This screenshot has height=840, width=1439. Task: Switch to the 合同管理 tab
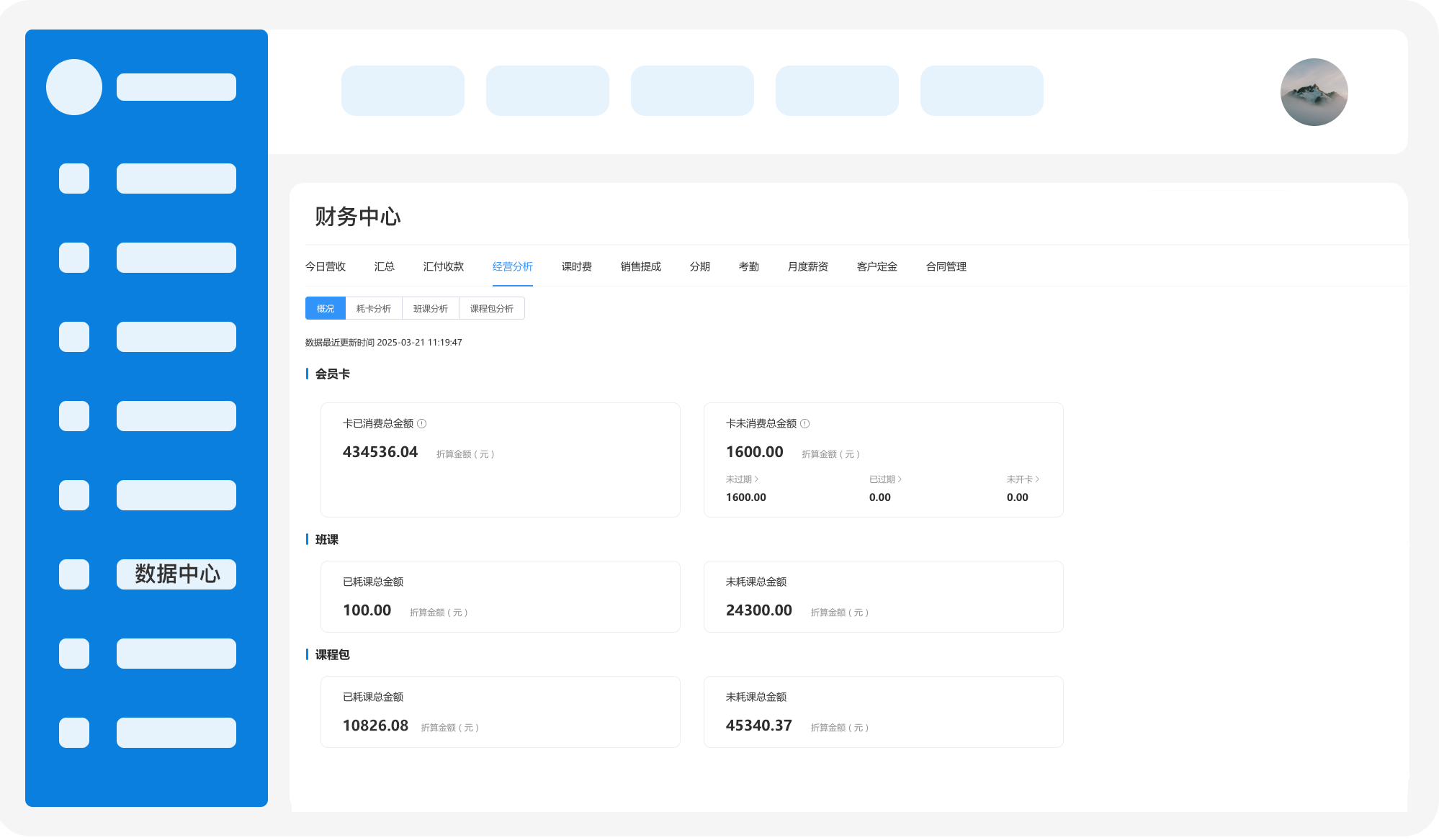[946, 267]
